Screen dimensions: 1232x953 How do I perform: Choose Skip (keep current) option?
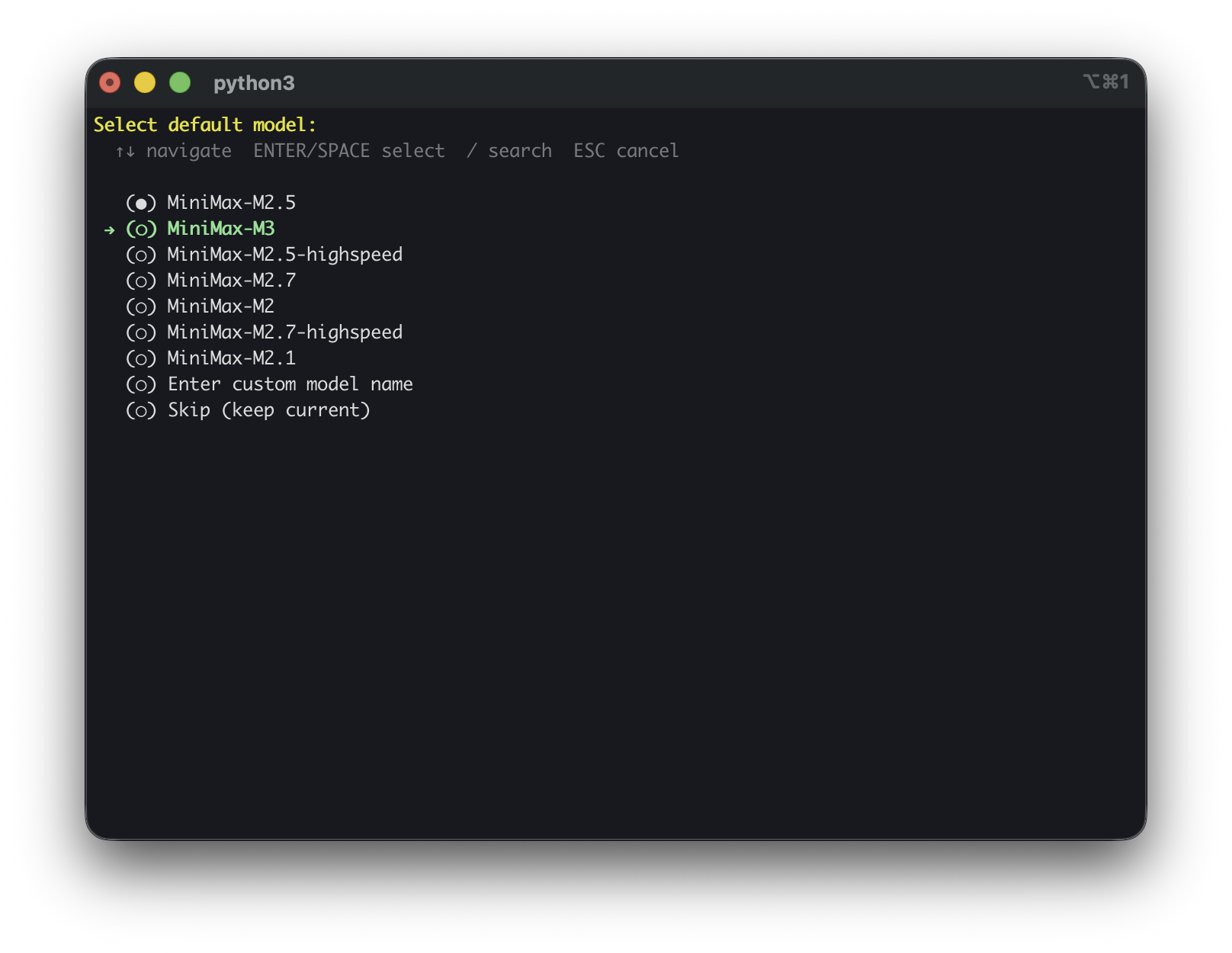click(x=248, y=410)
